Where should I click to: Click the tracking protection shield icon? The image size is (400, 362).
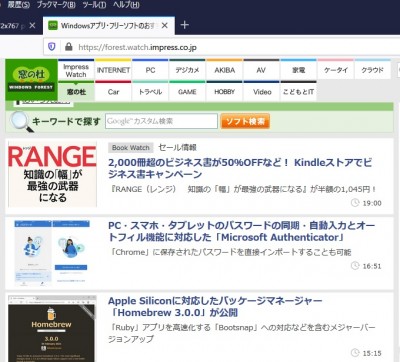coord(52,47)
